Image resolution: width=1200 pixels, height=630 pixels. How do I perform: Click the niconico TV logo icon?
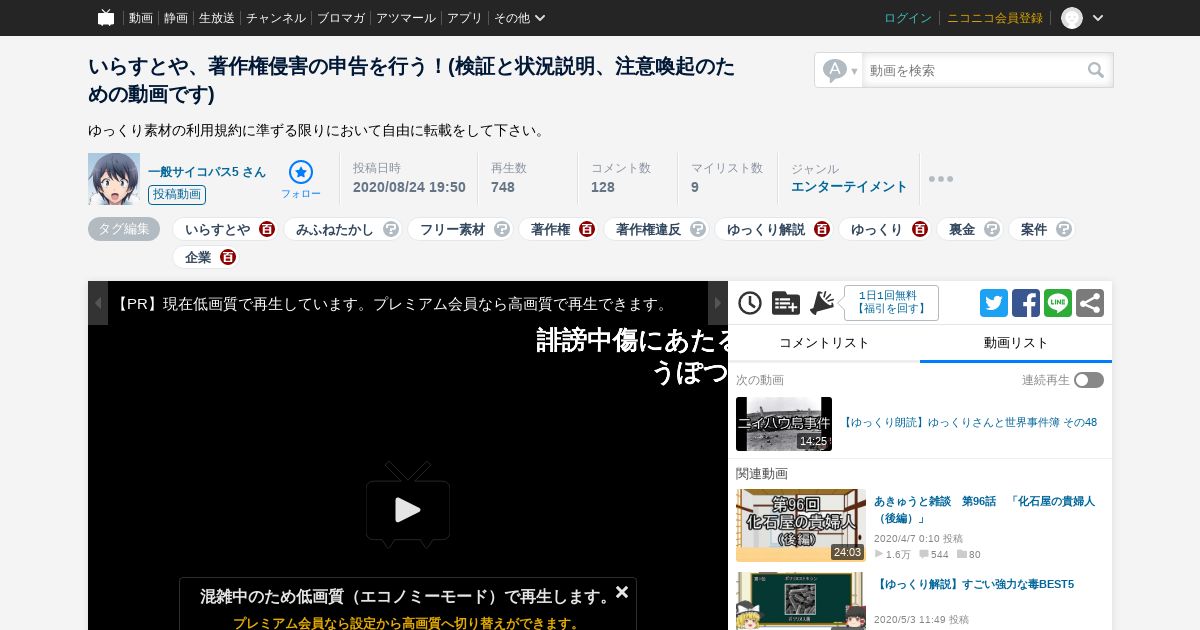[x=106, y=18]
